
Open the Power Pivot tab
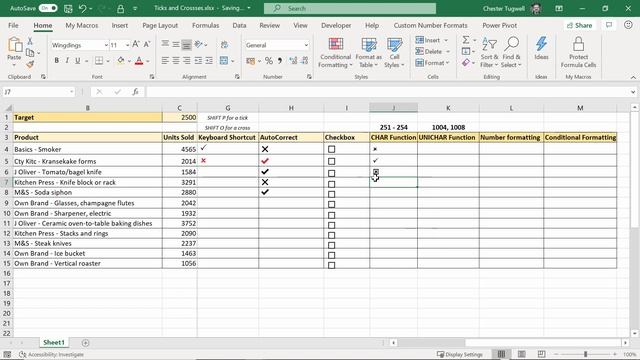500,25
